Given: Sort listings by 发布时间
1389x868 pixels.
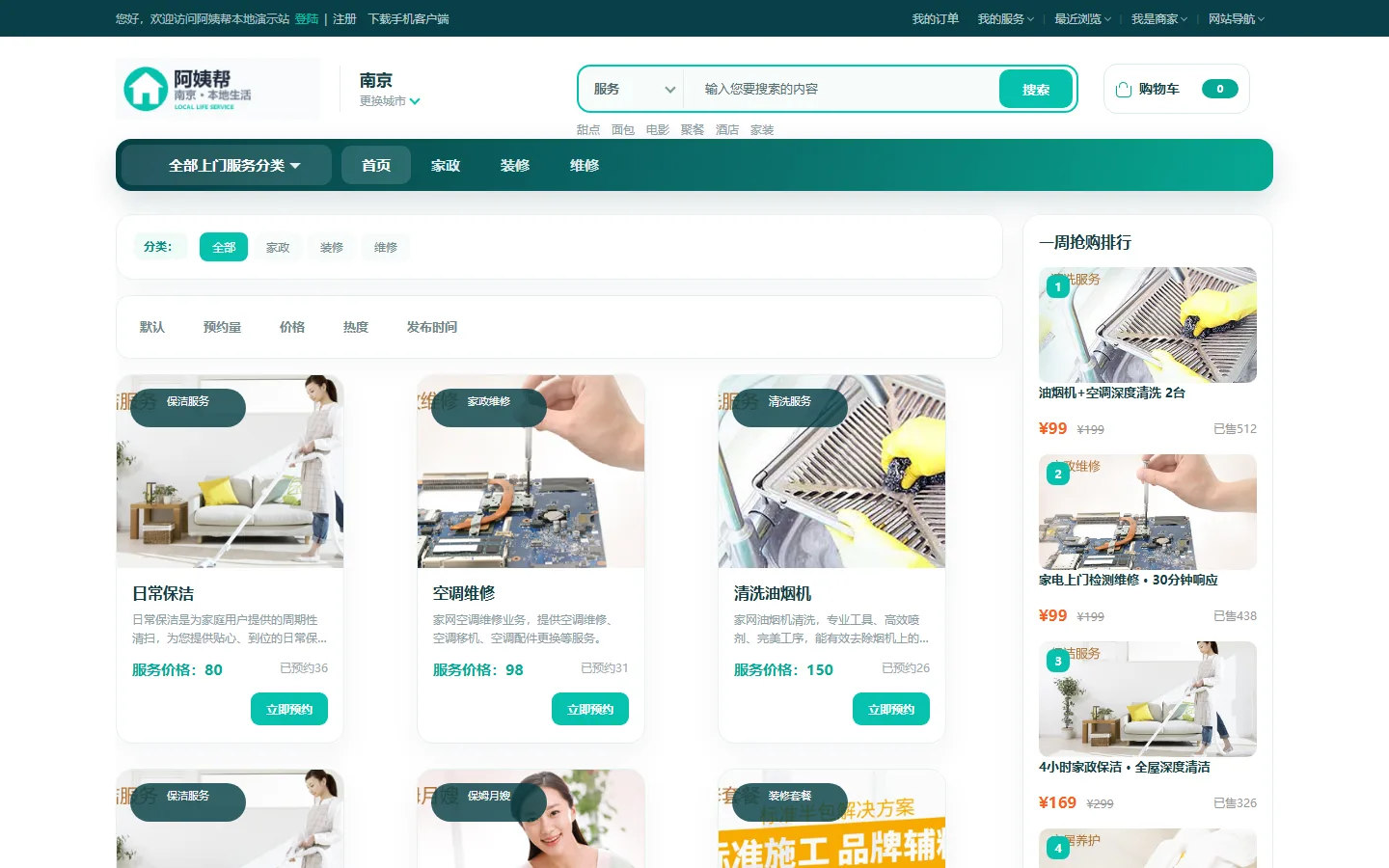Looking at the screenshot, I should (x=432, y=327).
